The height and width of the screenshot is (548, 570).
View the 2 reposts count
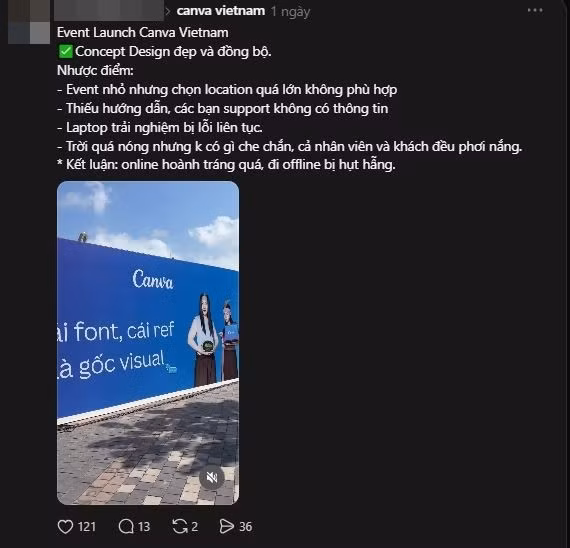click(194, 527)
